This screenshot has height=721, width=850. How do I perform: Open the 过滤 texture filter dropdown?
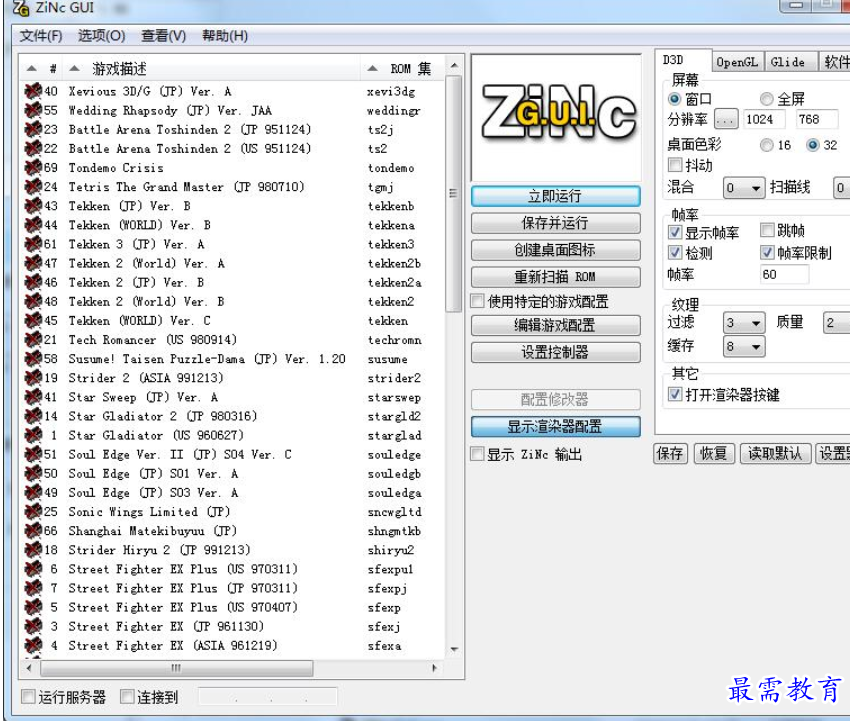(744, 323)
